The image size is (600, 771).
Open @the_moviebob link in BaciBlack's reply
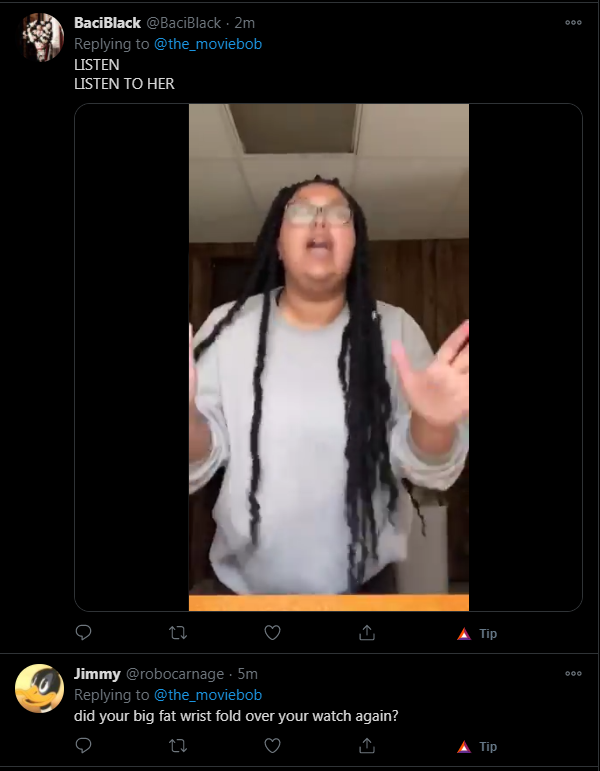[x=208, y=44]
